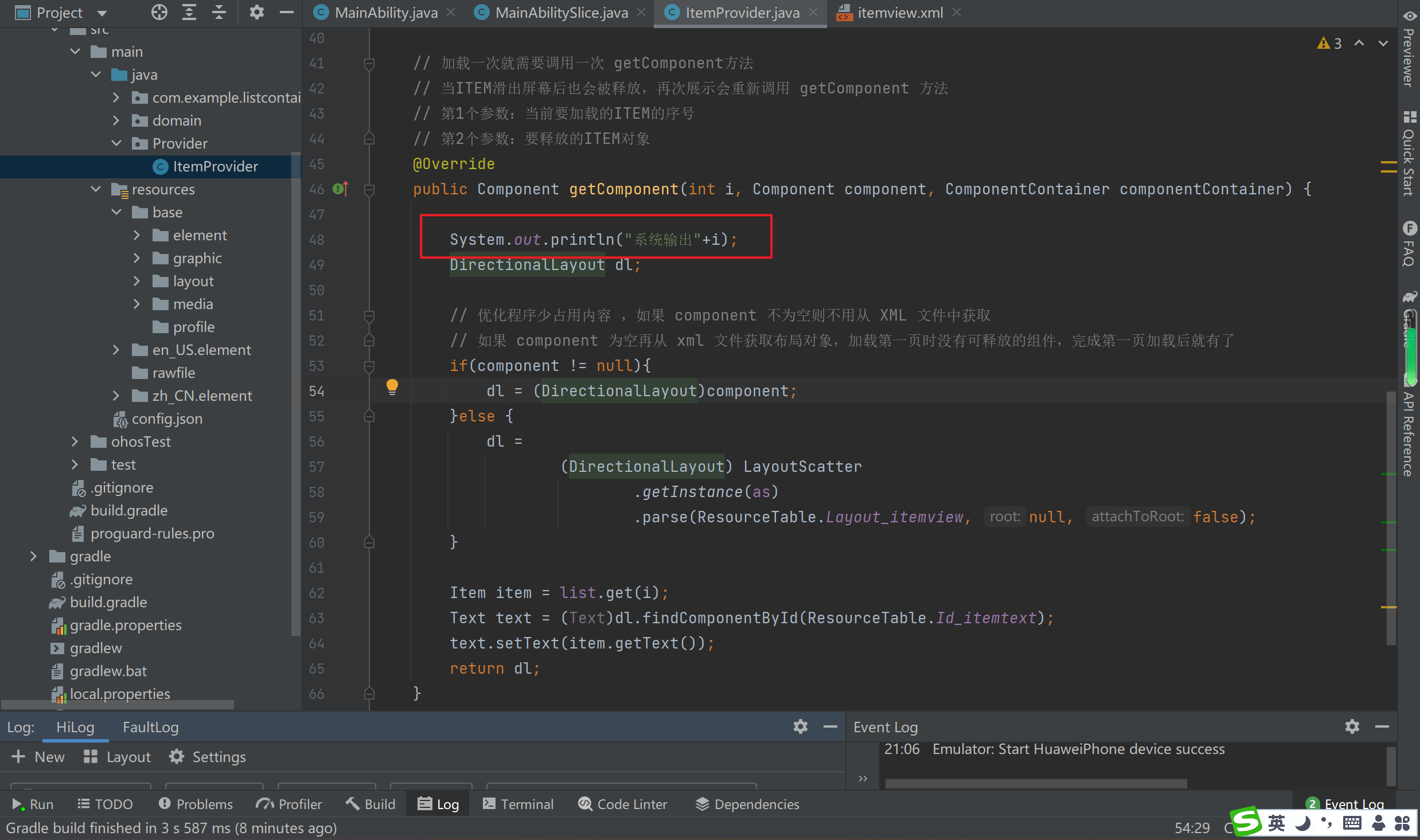The image size is (1420, 840).
Task: Click the warnings indicator showing 3
Action: [x=1329, y=43]
